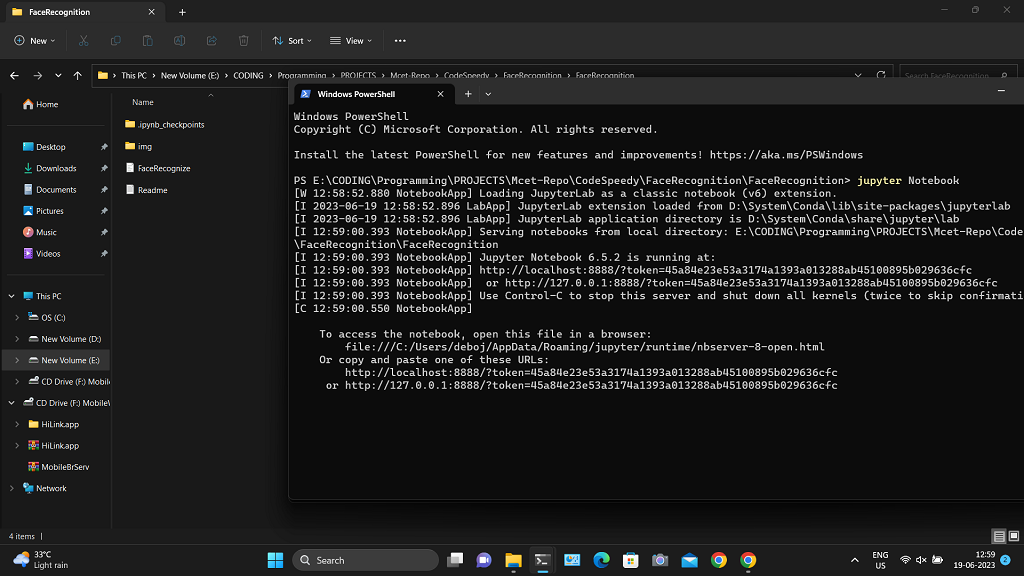Open the .ipynb_checkpoints folder
The image size is (1024, 576).
165,124
